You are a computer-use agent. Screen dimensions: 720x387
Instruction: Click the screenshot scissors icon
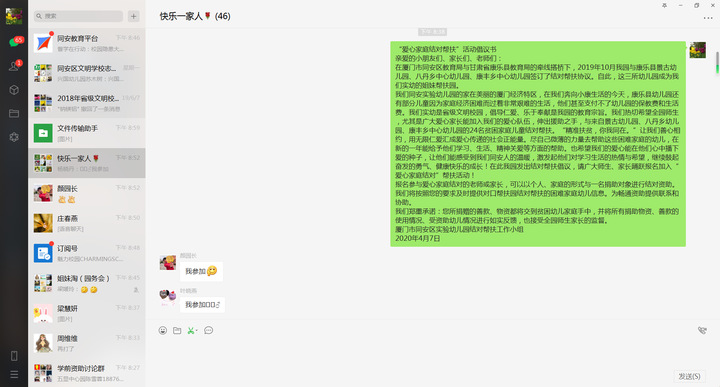tap(191, 331)
